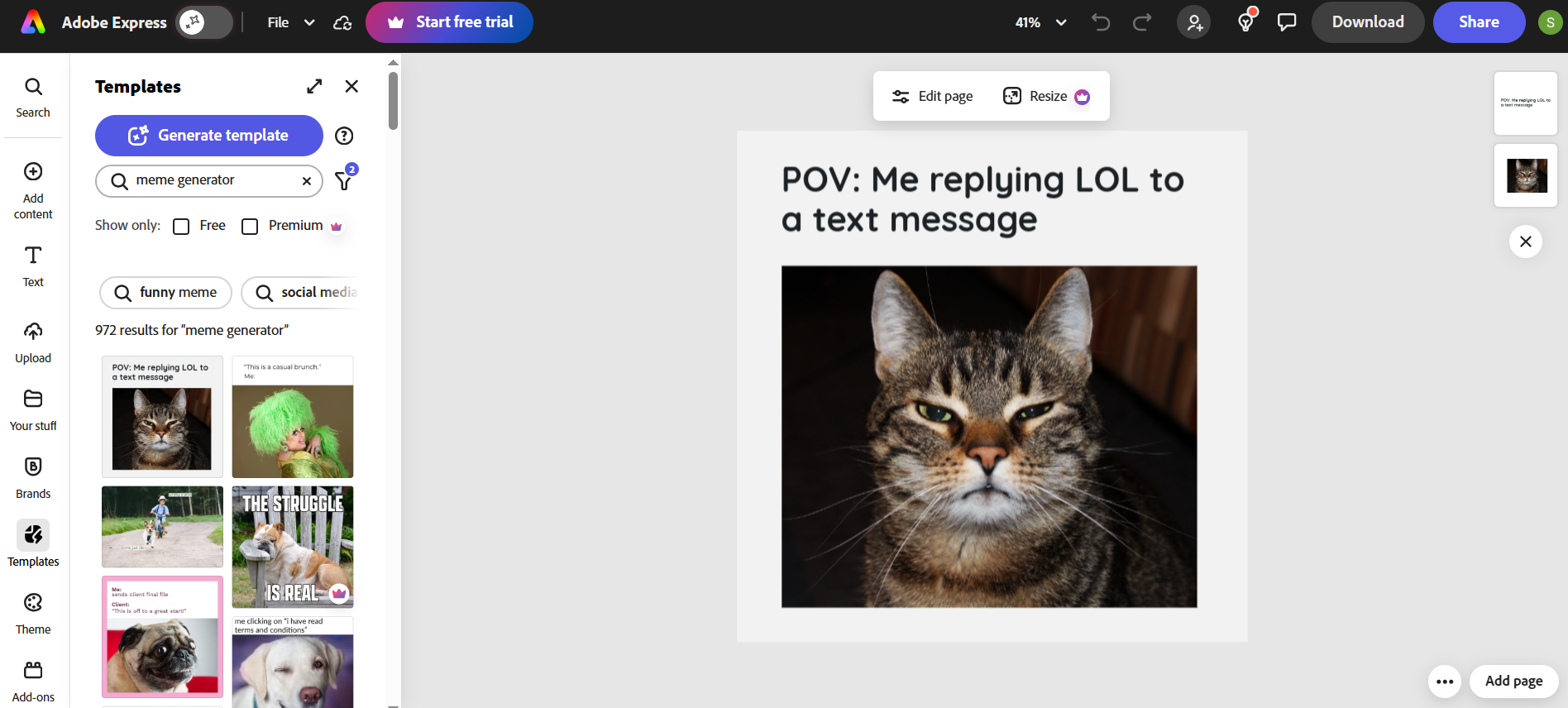
Task: Add a new page
Action: click(x=1513, y=682)
